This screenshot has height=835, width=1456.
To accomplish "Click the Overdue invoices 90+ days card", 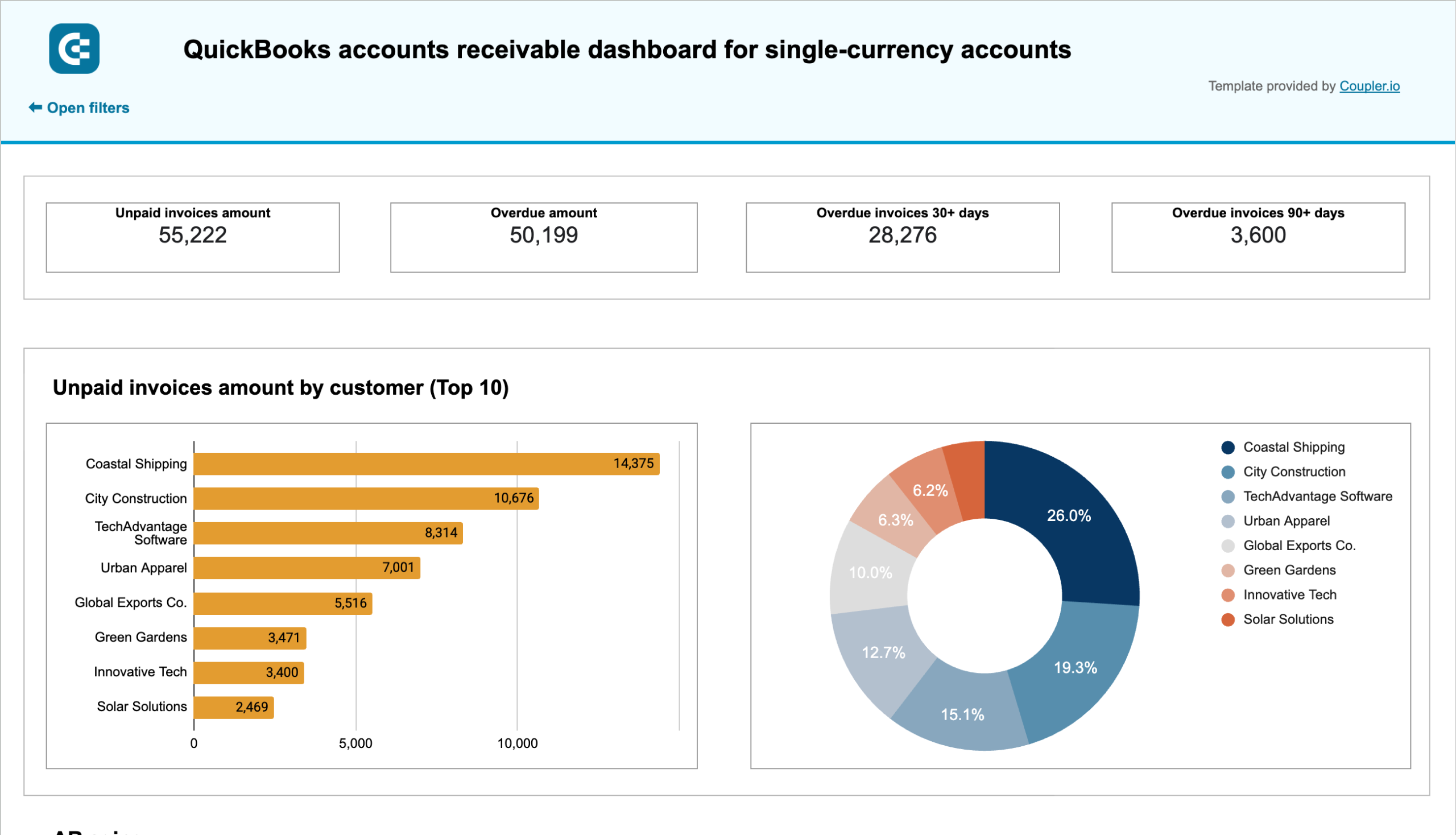I will 1256,237.
